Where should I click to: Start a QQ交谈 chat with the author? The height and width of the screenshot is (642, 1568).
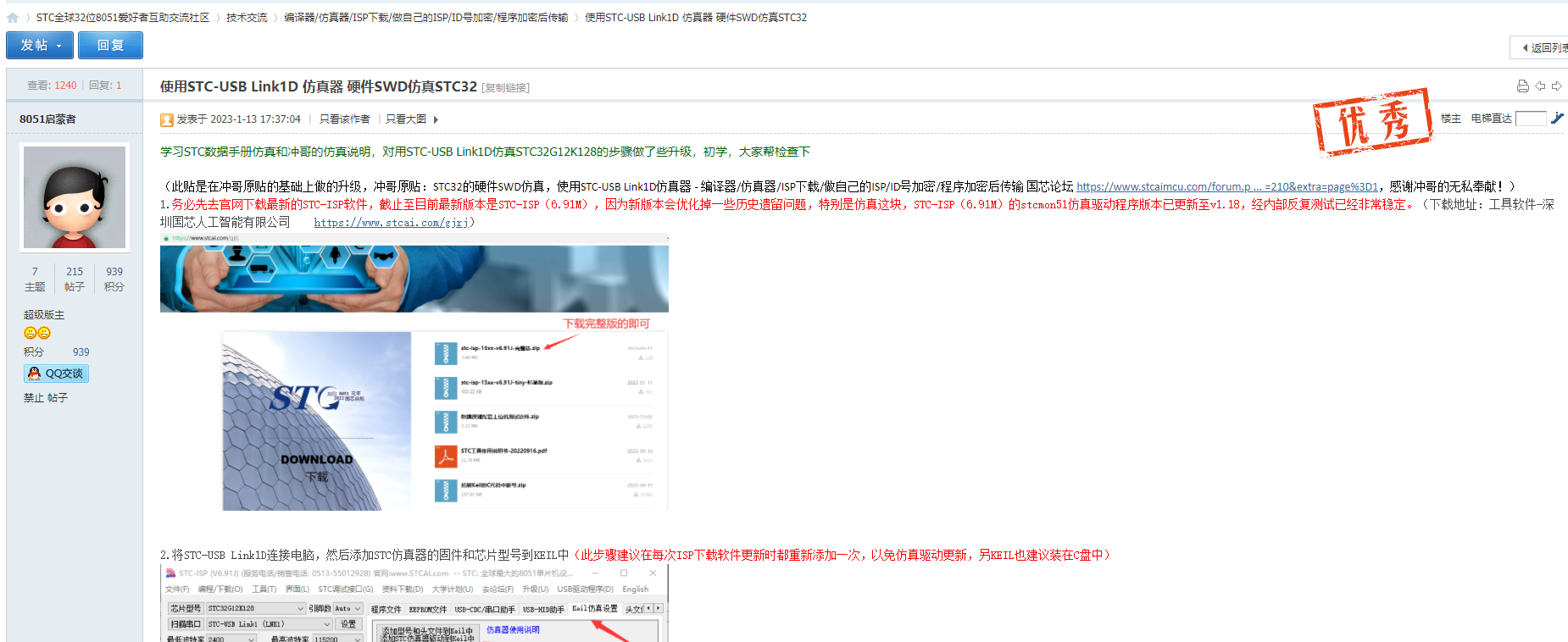tap(56, 374)
